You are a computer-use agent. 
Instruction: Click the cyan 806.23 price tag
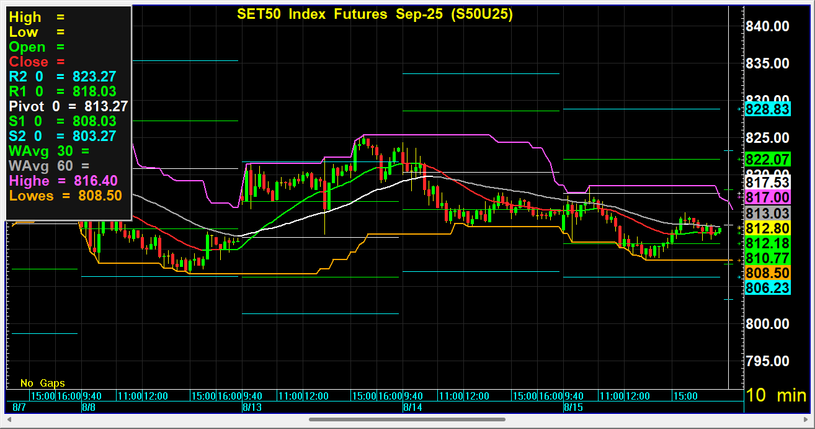[768, 286]
